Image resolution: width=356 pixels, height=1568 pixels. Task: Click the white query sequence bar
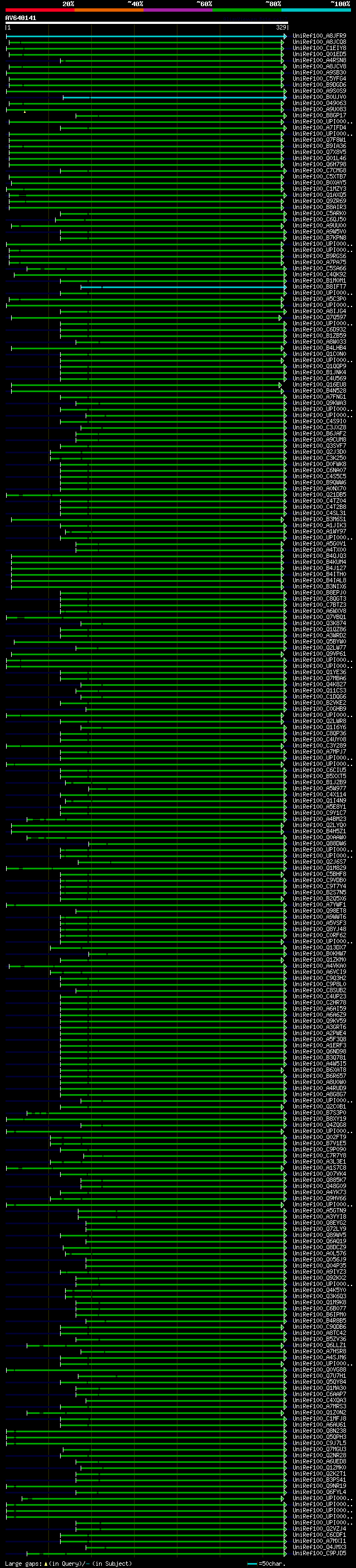146,22
